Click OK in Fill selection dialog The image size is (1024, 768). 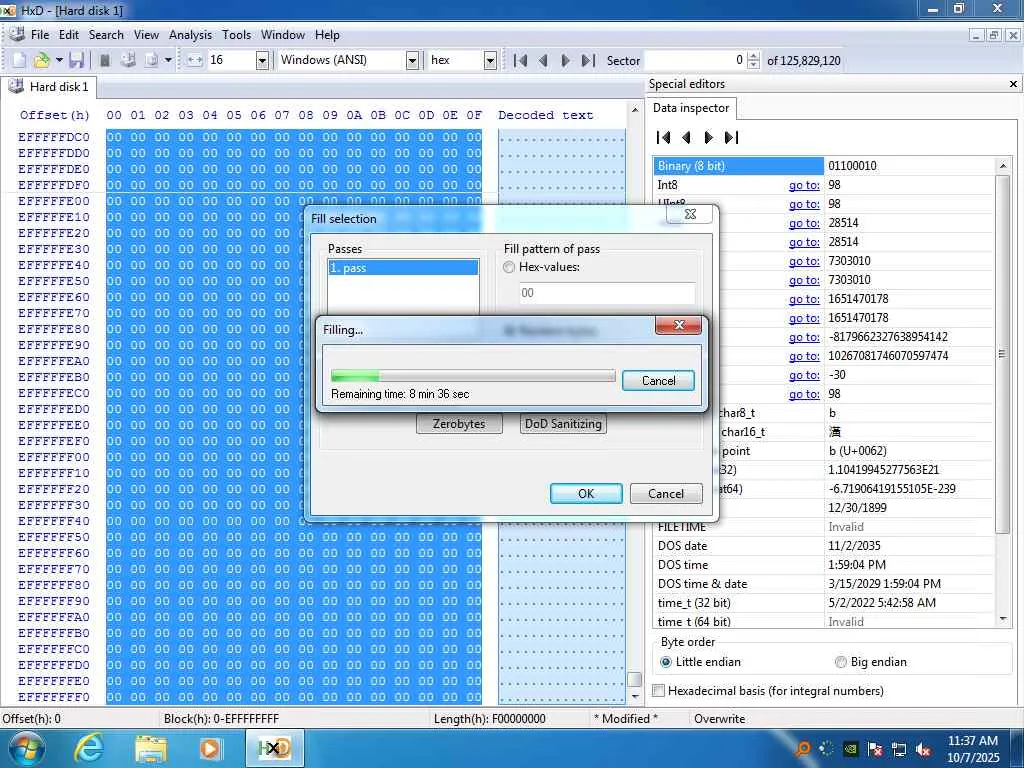pos(586,494)
